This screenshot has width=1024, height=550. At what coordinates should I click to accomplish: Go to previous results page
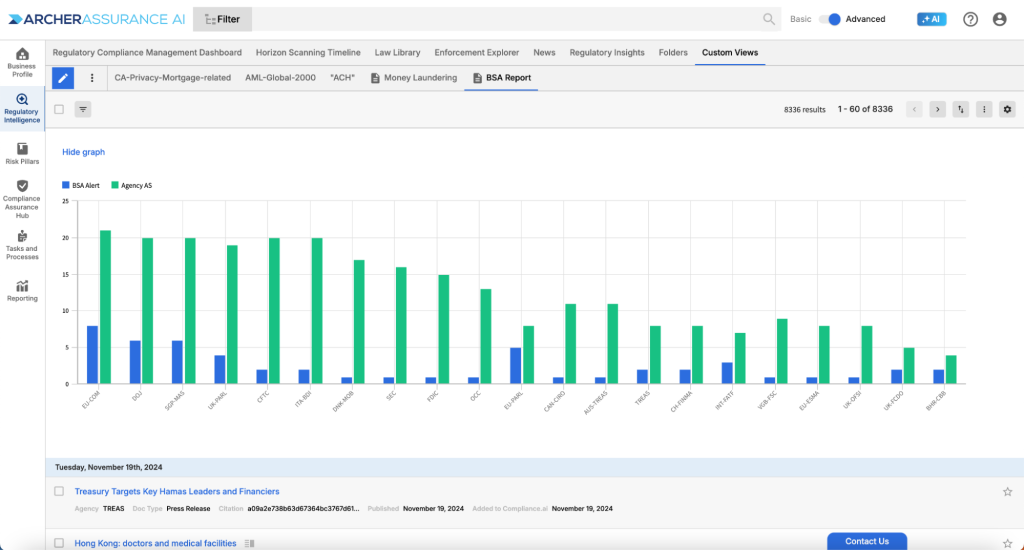pyautogui.click(x=914, y=110)
